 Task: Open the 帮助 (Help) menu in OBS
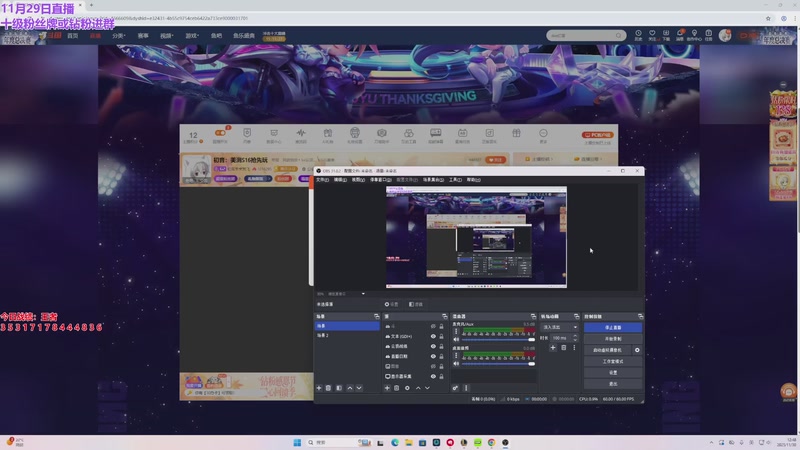pyautogui.click(x=473, y=180)
